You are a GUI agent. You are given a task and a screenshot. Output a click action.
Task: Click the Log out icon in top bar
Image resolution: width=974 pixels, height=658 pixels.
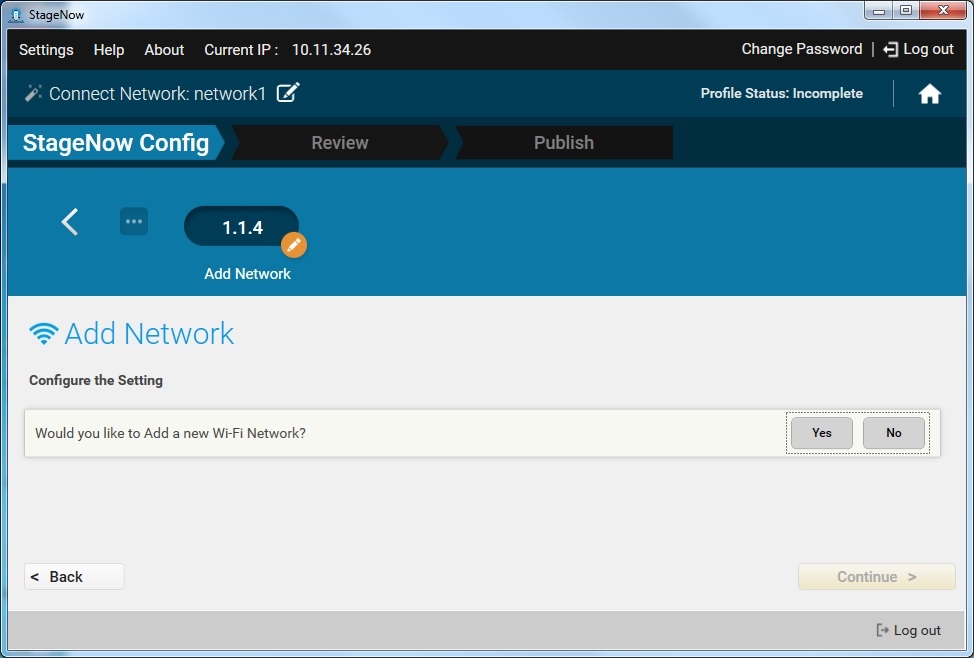click(890, 50)
